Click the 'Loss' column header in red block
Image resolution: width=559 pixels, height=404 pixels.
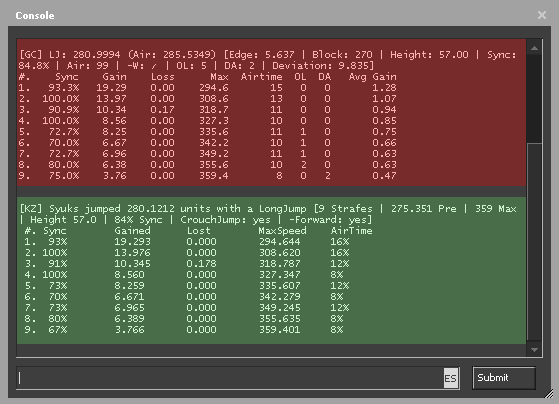click(x=162, y=77)
